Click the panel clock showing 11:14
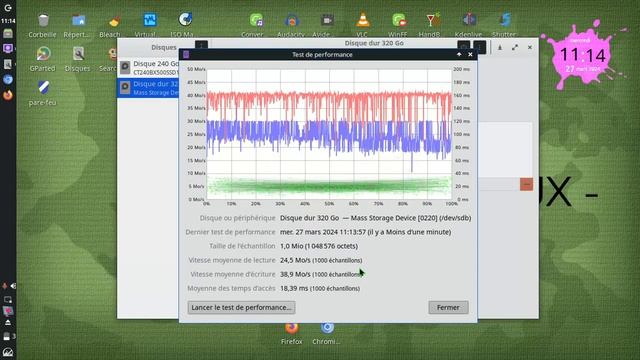The width and height of the screenshot is (640, 360). click(8, 21)
